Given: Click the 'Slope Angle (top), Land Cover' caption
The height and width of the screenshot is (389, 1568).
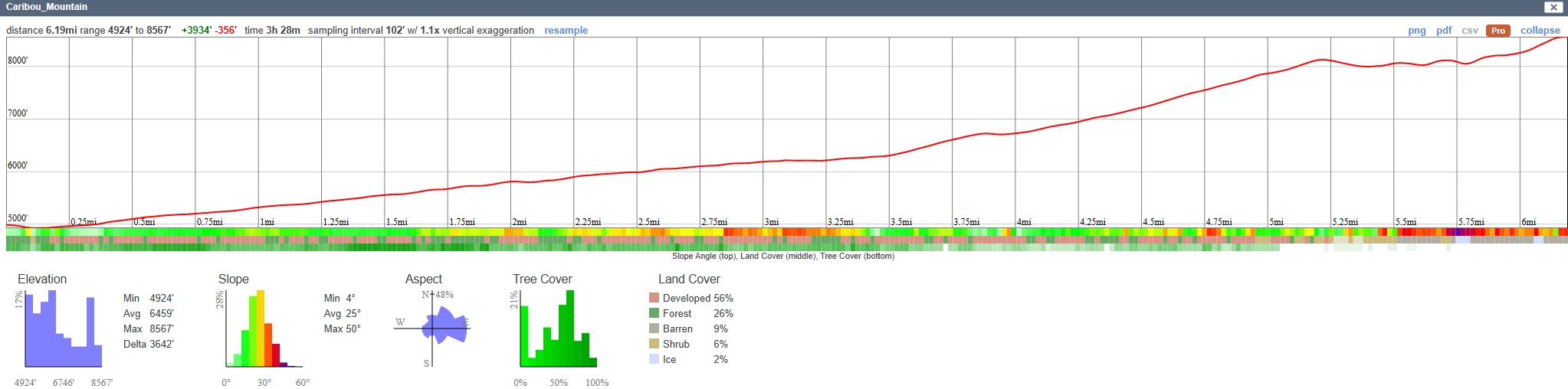Looking at the screenshot, I should [x=783, y=256].
